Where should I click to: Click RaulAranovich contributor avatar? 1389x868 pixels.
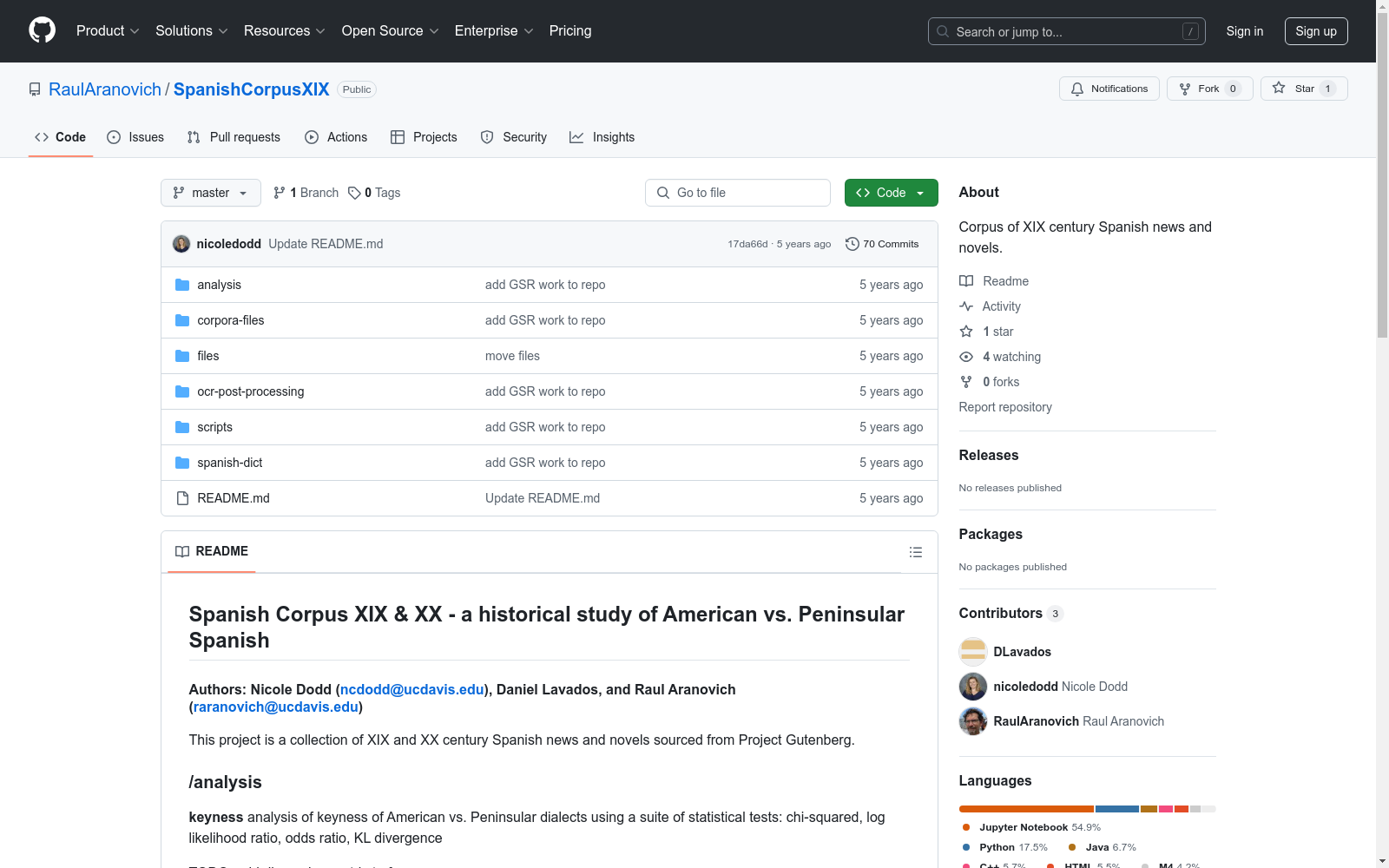[973, 721]
